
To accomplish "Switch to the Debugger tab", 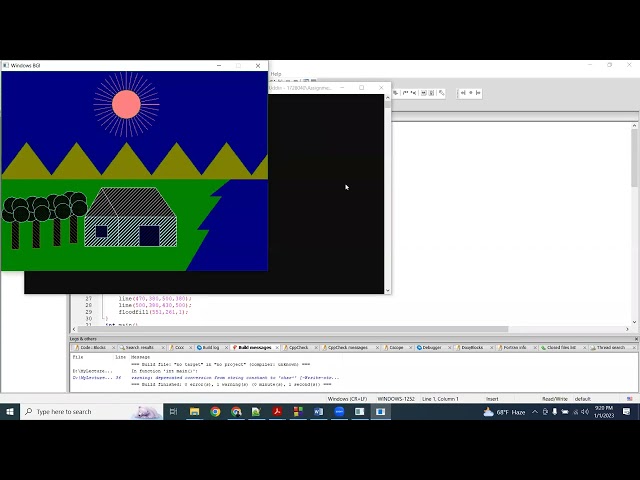I will point(432,347).
